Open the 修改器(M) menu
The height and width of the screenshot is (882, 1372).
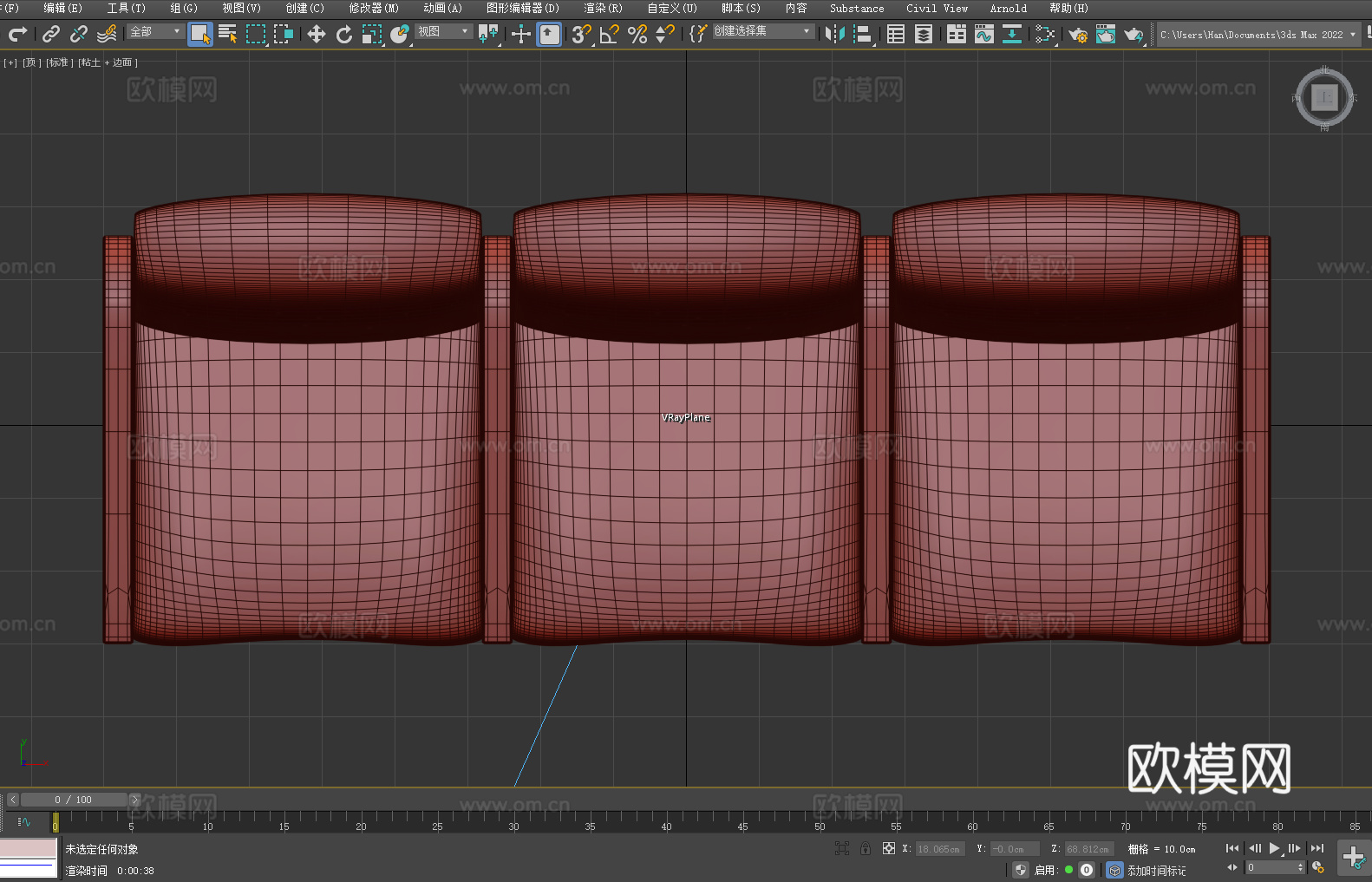click(374, 8)
